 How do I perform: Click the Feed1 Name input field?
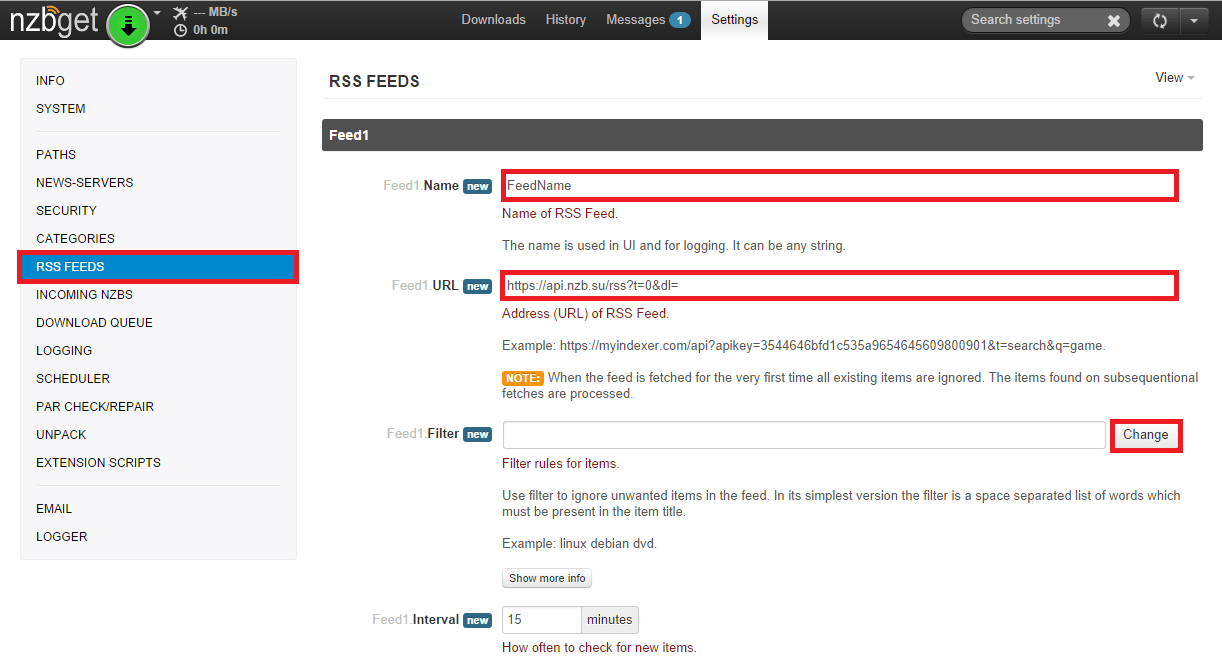[x=838, y=185]
